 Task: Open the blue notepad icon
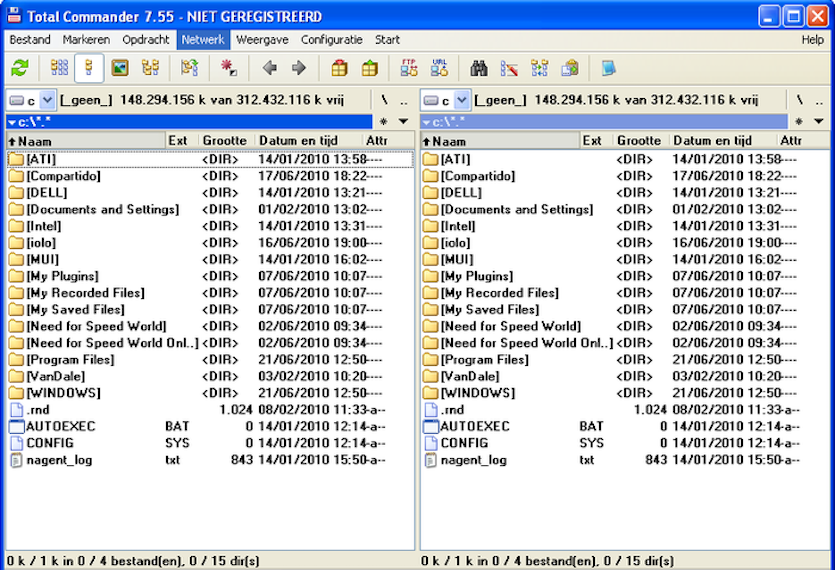pyautogui.click(x=608, y=68)
